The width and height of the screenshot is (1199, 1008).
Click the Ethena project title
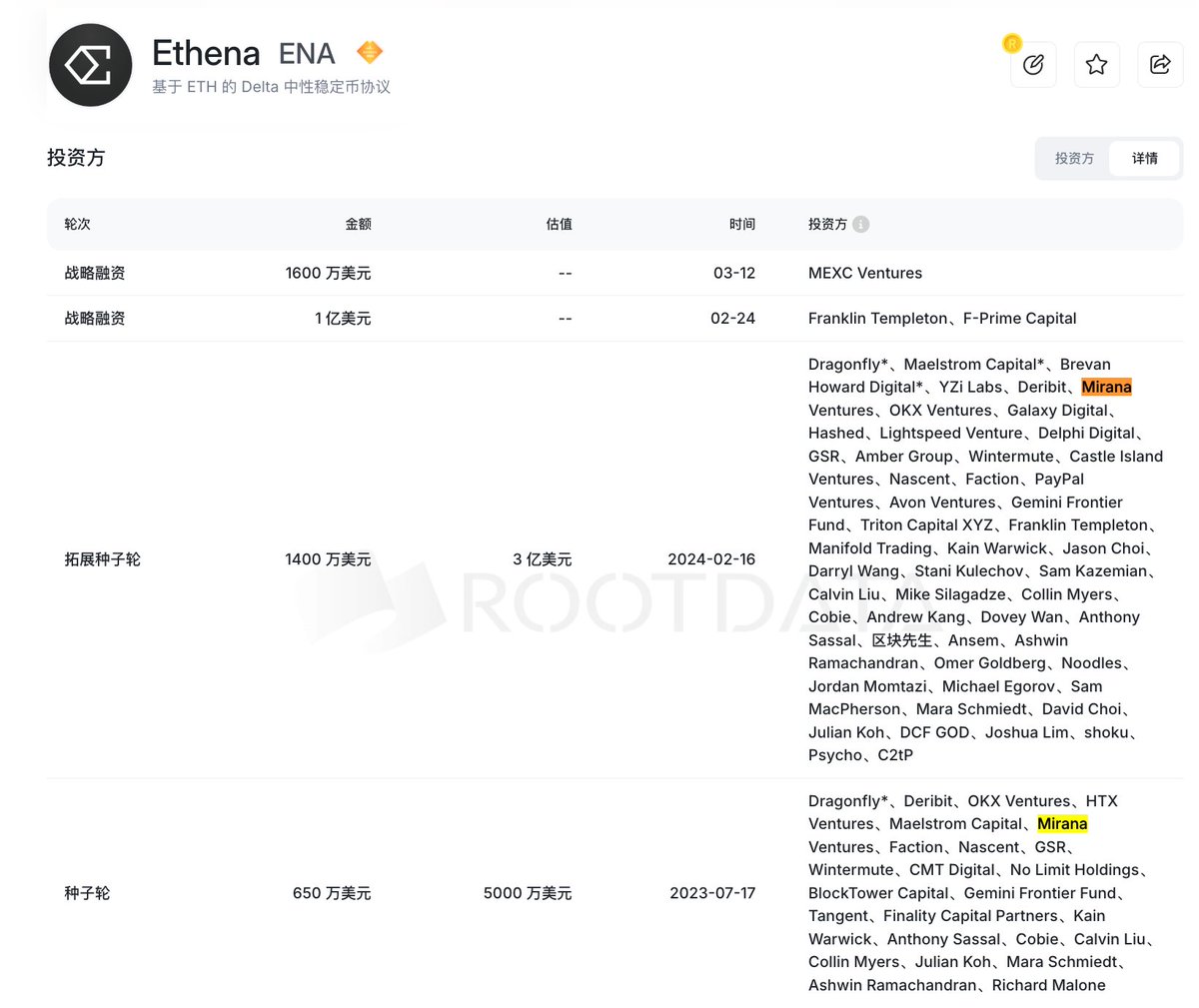pyautogui.click(x=206, y=53)
